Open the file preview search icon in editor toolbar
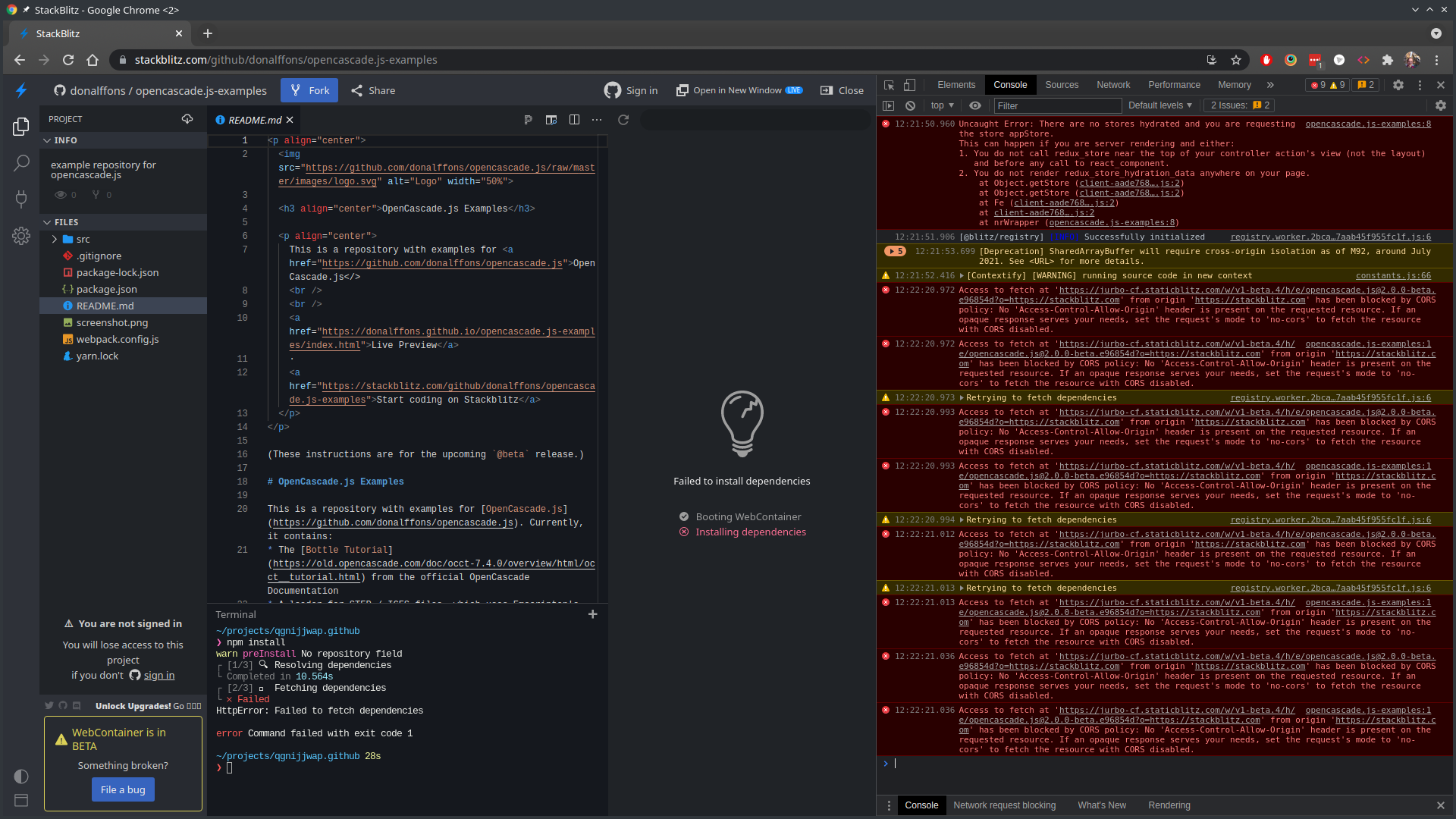Viewport: 1456px width, 819px height. (x=551, y=120)
